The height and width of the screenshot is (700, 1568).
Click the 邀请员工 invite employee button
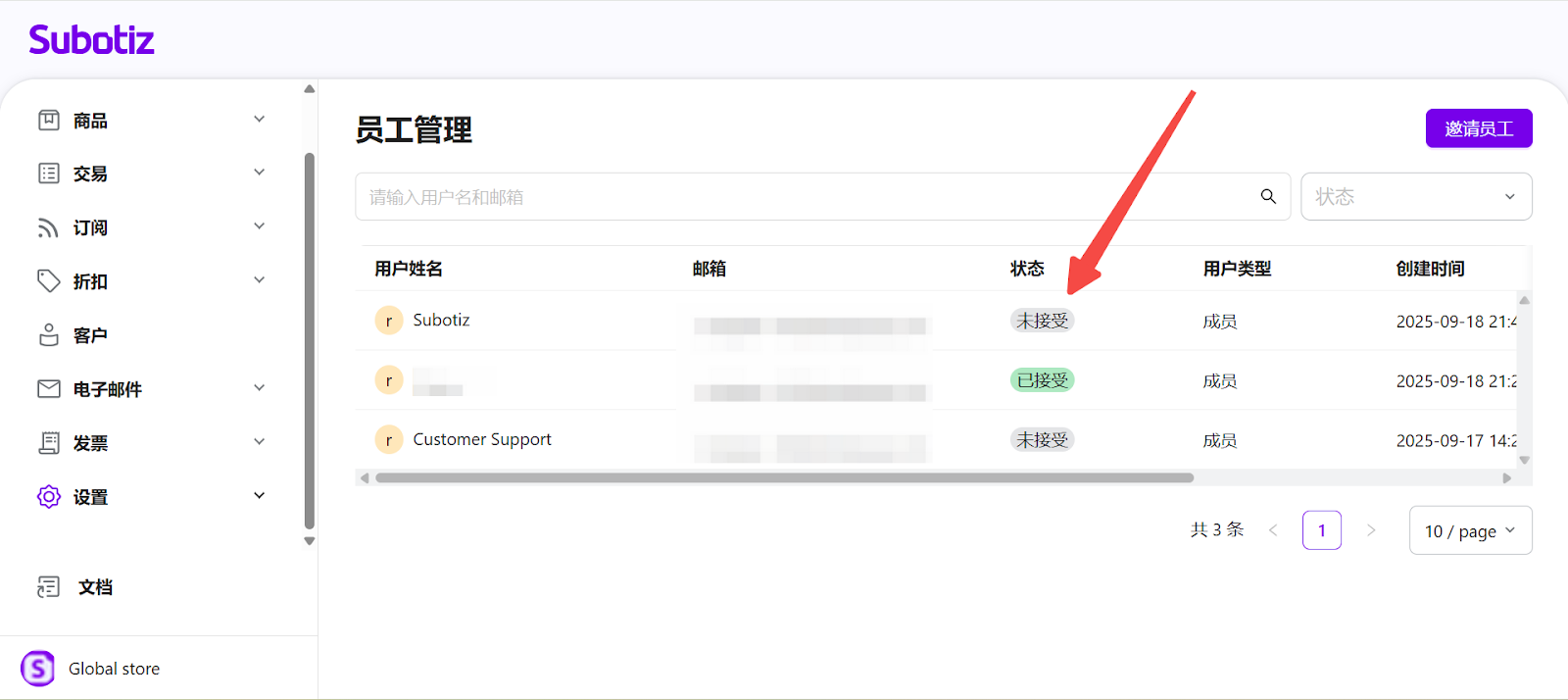click(x=1478, y=128)
